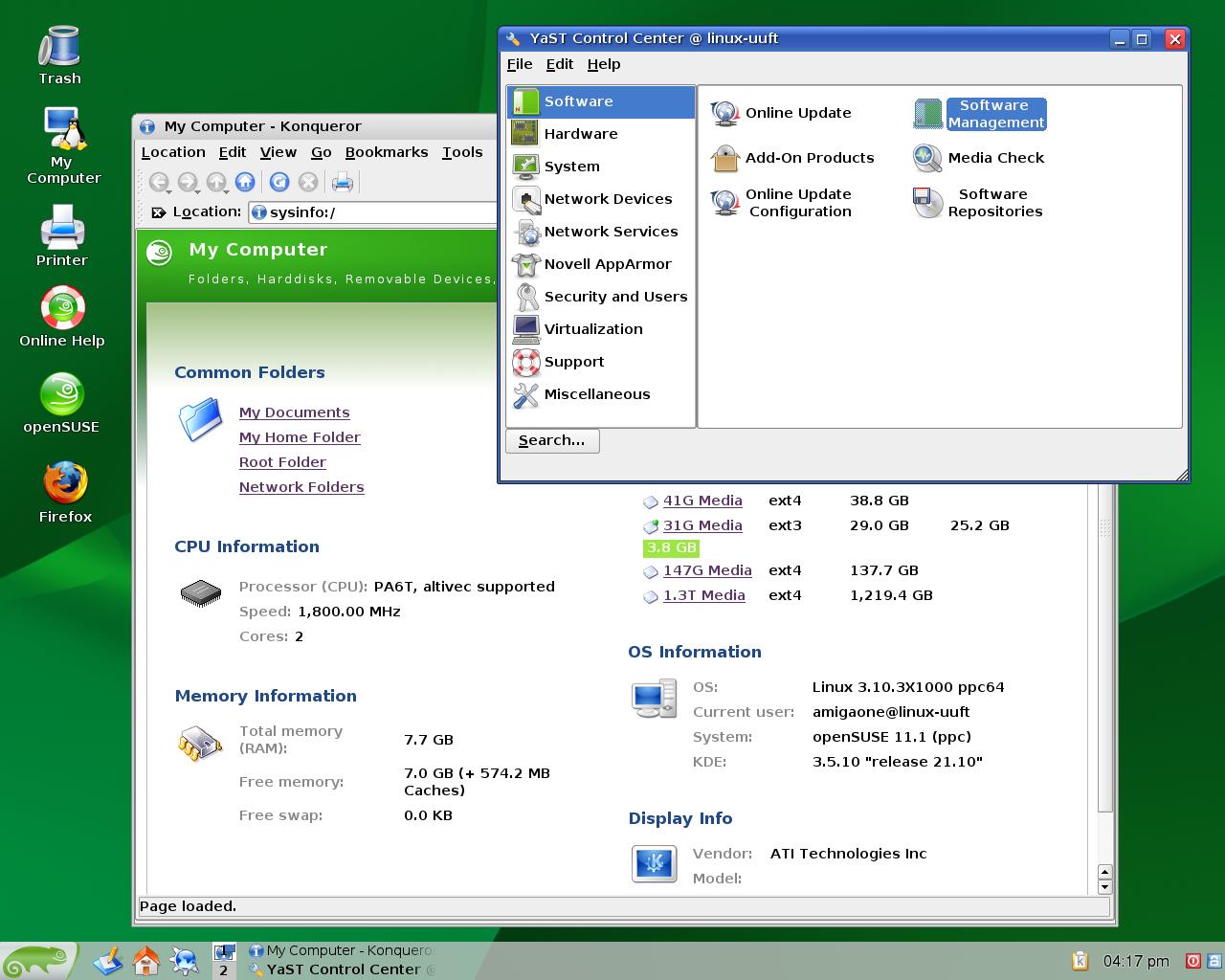
Task: Open Konqueror Location menu
Action: (x=173, y=152)
